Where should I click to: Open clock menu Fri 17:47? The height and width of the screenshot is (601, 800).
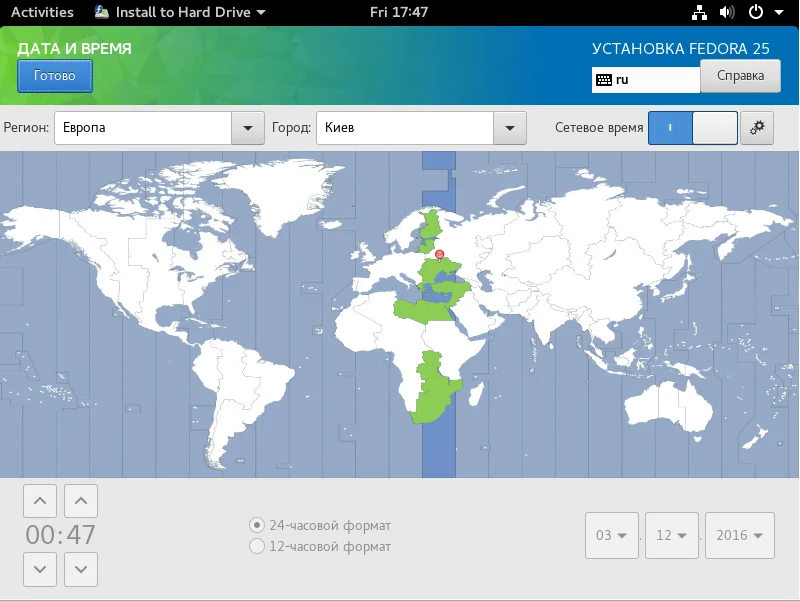click(398, 12)
